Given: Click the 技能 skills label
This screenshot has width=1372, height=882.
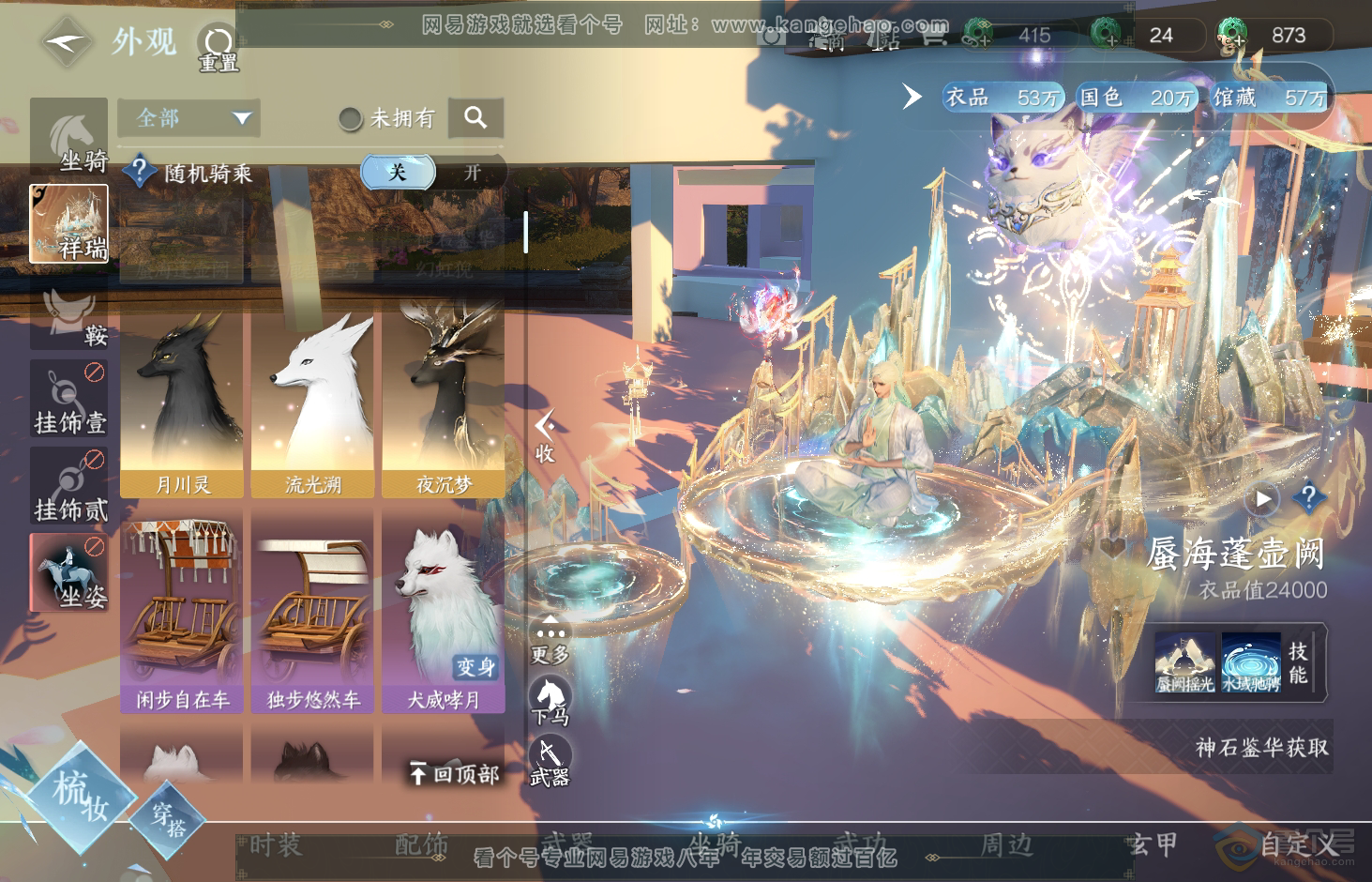Looking at the screenshot, I should [x=1298, y=662].
